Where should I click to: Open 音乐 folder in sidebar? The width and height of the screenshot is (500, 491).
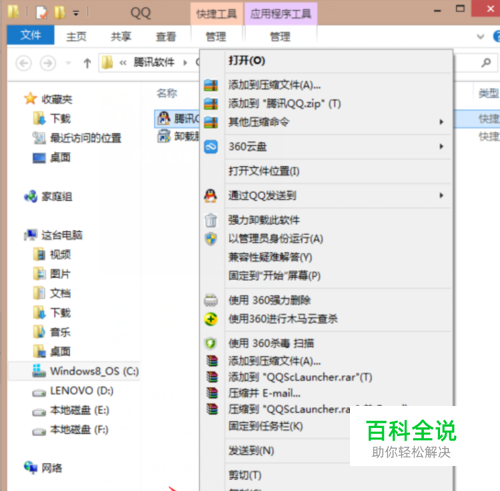pos(60,332)
